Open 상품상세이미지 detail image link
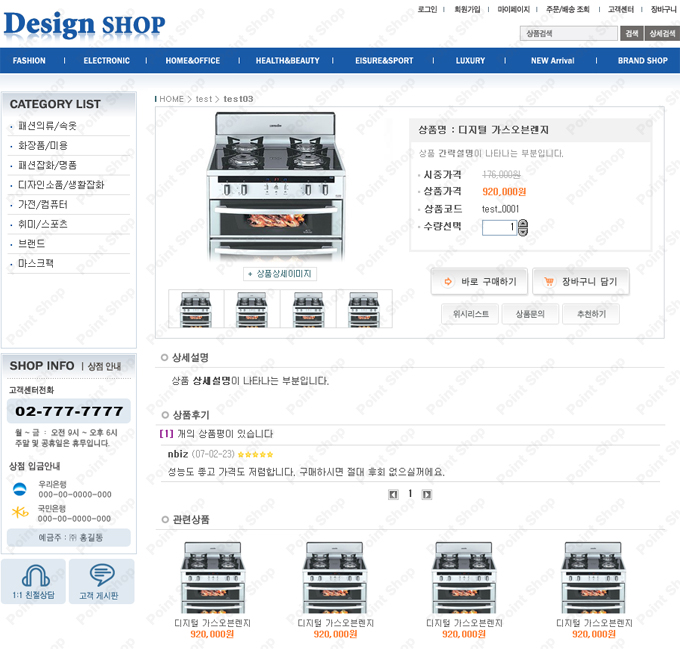 click(280, 274)
